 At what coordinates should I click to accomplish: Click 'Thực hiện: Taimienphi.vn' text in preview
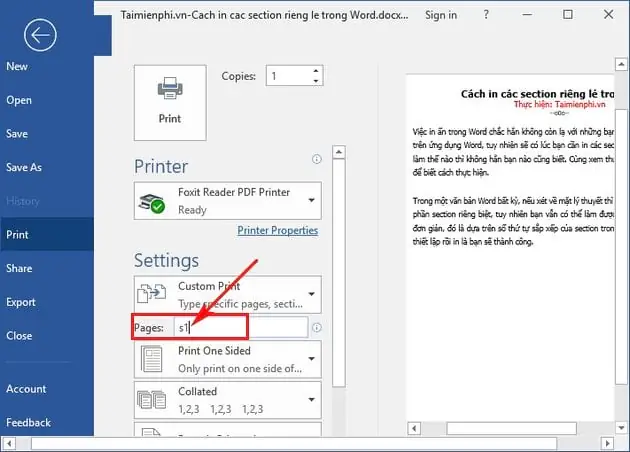560,104
